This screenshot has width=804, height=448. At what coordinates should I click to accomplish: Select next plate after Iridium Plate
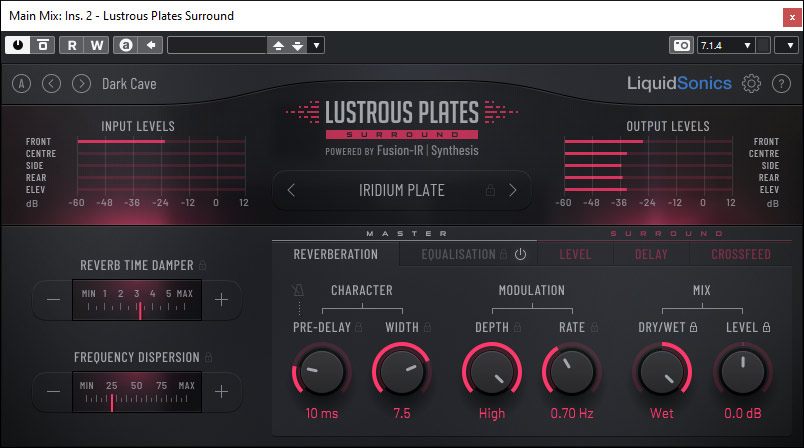(513, 190)
